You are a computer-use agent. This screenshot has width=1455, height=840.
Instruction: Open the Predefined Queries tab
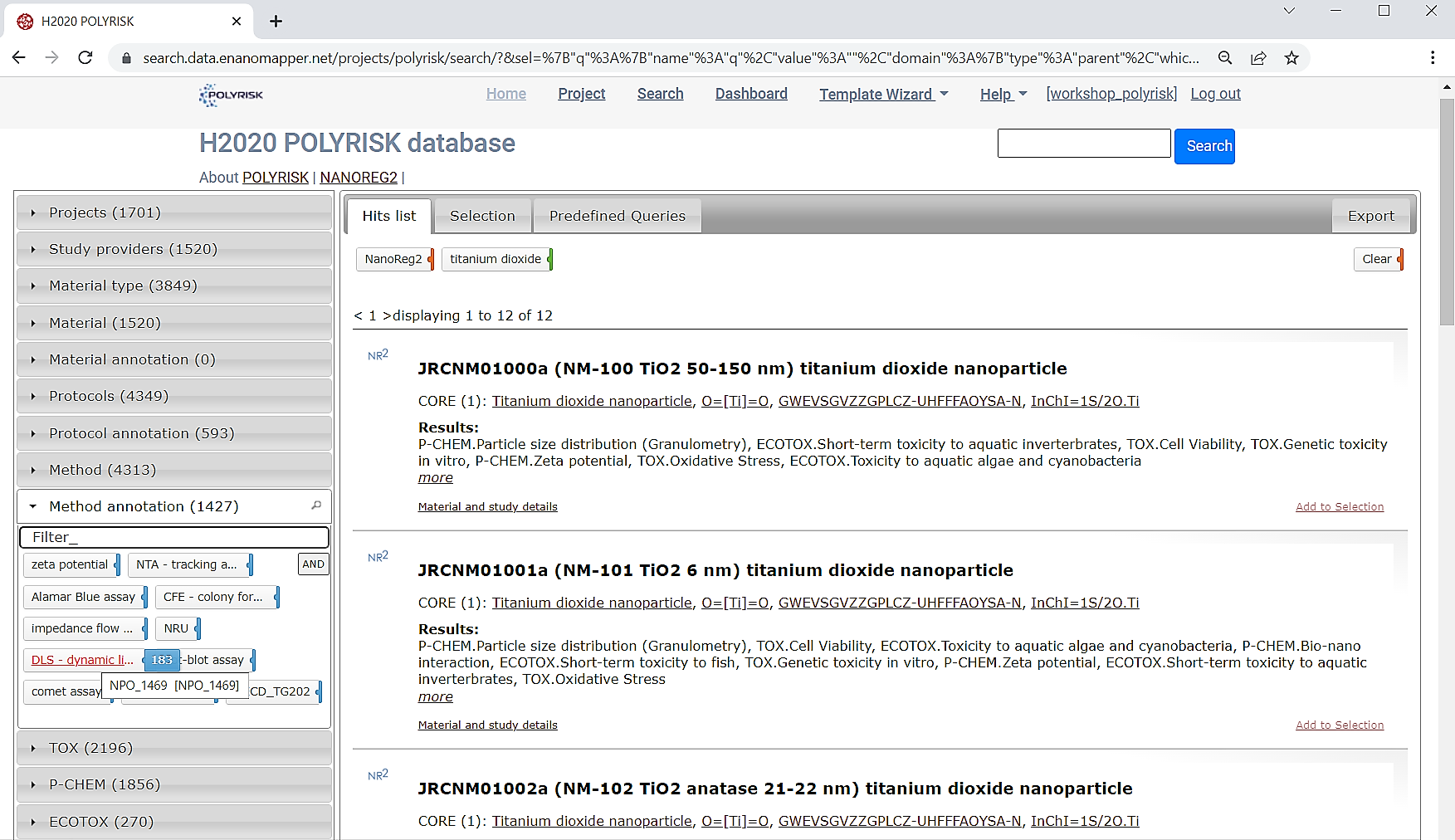617,216
